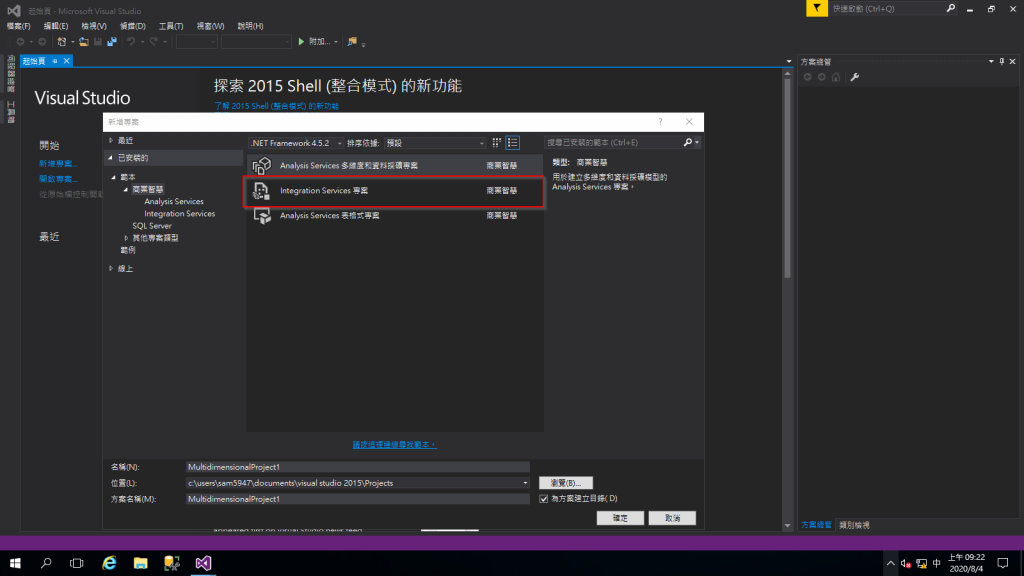
Task: Open the 偵錯(D) menu
Action: tap(133, 26)
